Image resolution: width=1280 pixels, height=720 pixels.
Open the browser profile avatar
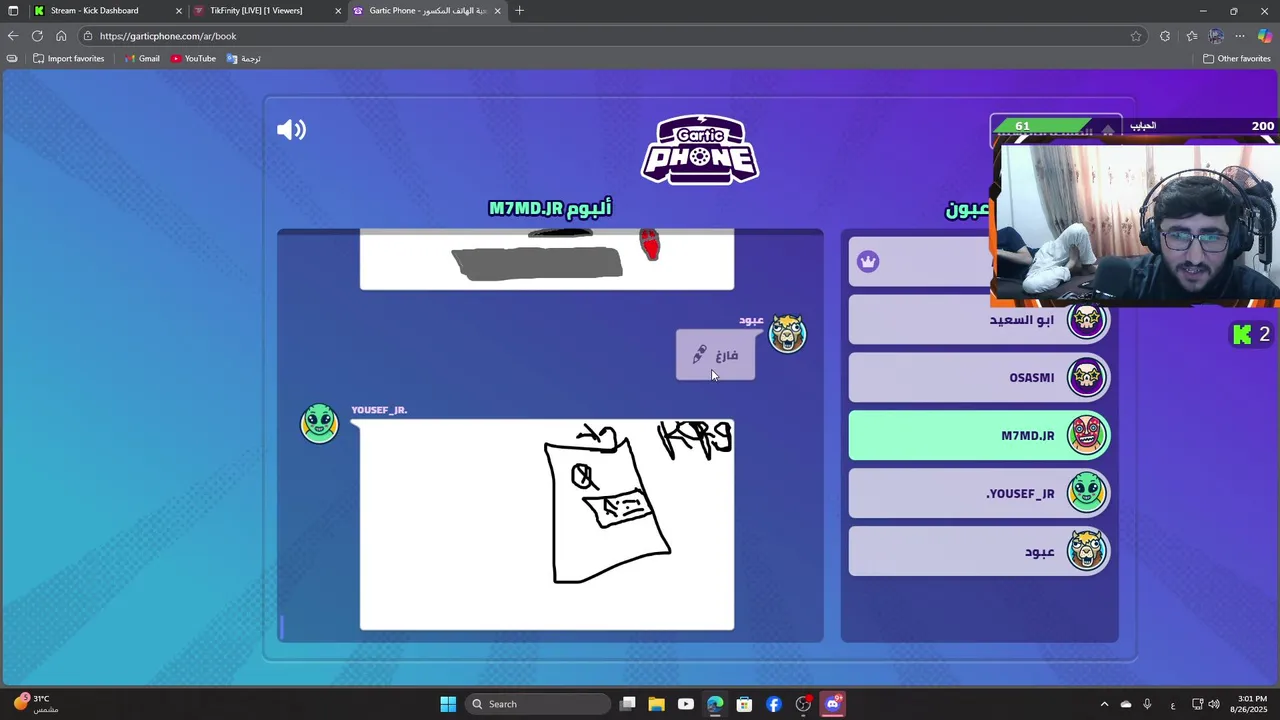click(x=1216, y=36)
